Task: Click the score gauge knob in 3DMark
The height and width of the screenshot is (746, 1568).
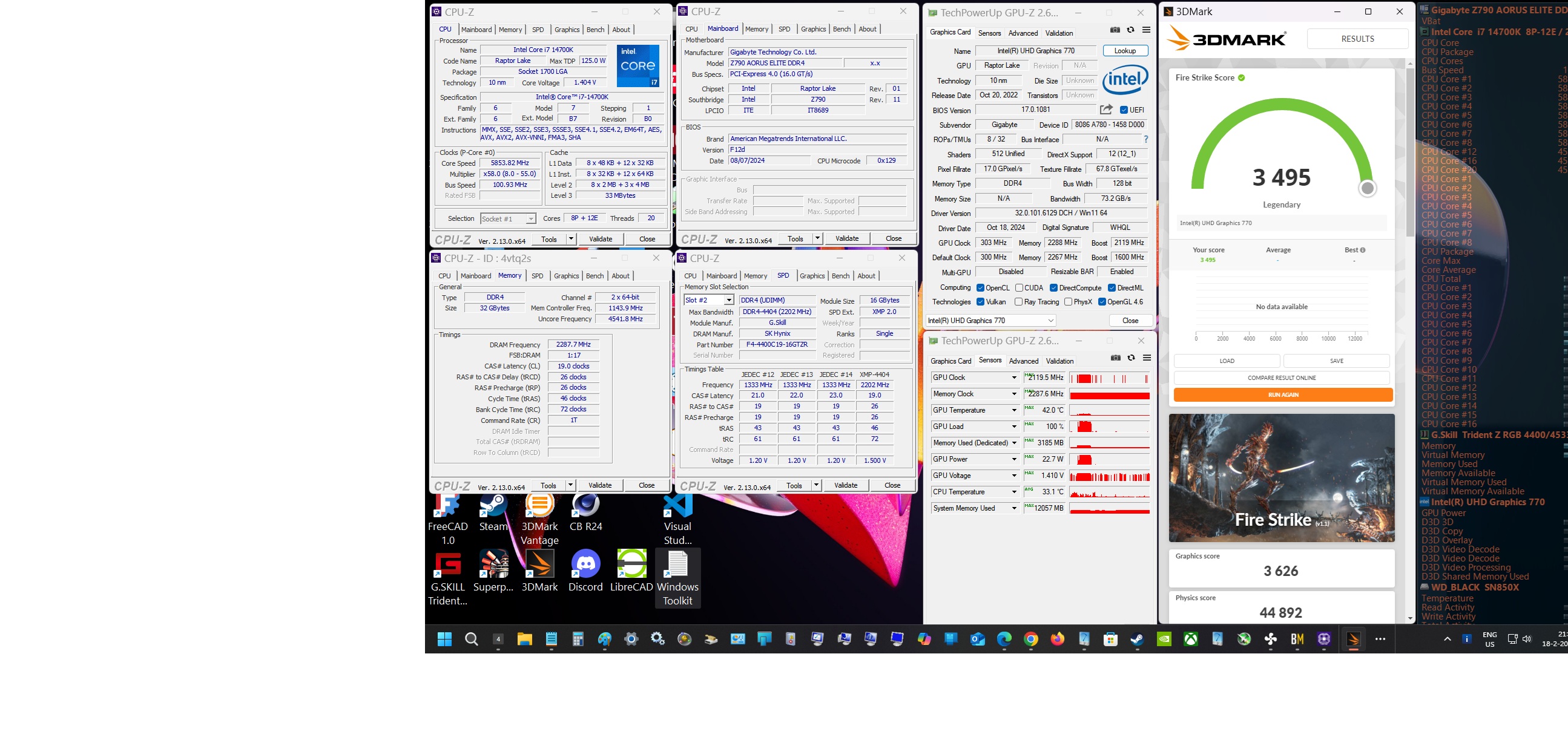Action: coord(1367,189)
